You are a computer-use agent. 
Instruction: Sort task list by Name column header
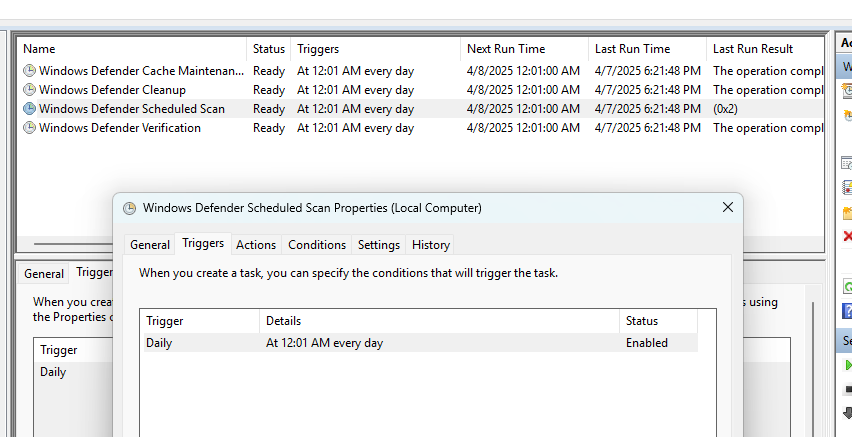click(132, 49)
